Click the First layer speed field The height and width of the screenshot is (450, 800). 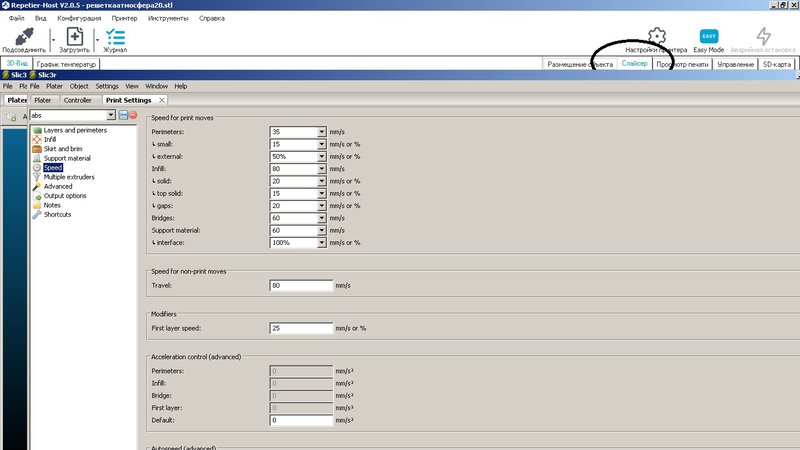(x=300, y=328)
